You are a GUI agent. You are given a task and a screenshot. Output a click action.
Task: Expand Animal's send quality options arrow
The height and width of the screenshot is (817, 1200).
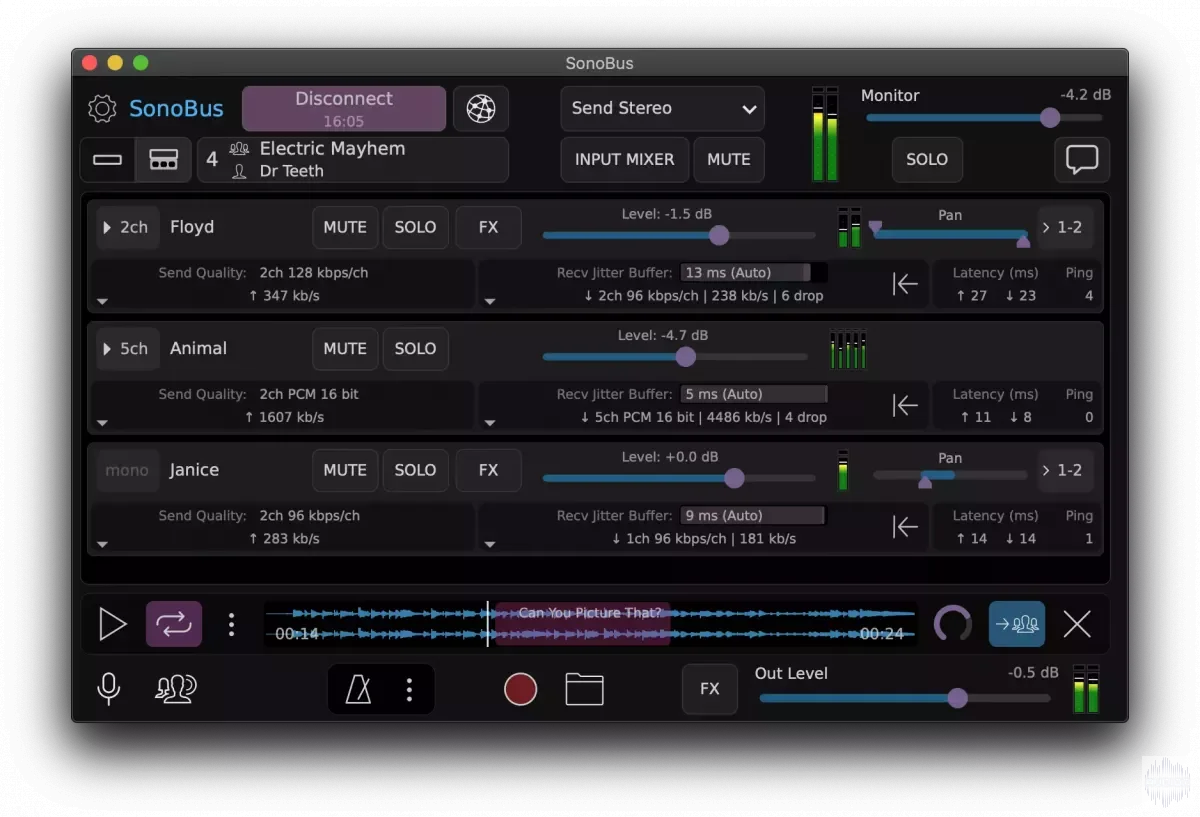point(103,423)
